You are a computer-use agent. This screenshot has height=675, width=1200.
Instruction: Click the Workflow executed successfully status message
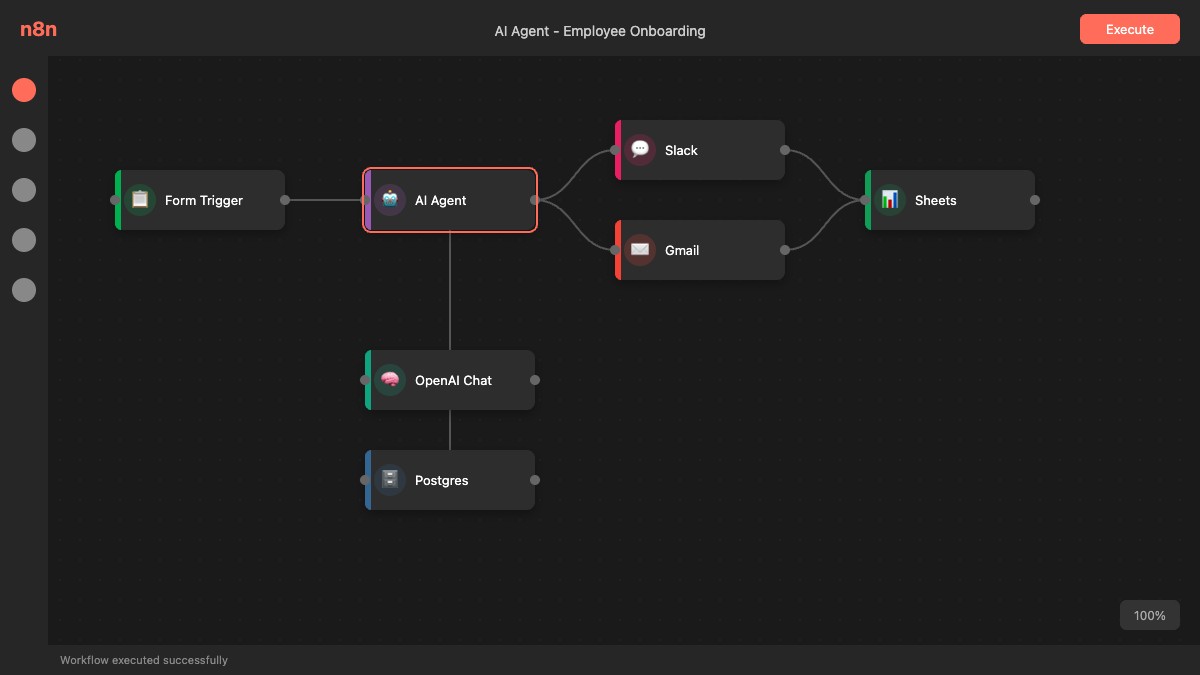pyautogui.click(x=144, y=660)
